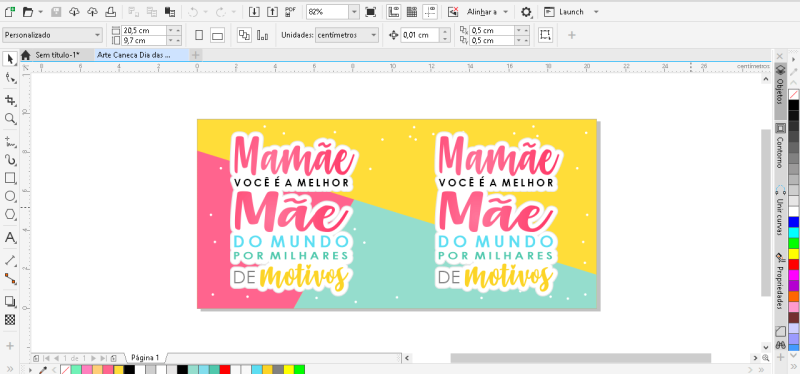This screenshot has width=800, height=374.
Task: Click the color eyedropper icon near bottom palette
Action: coord(44,369)
